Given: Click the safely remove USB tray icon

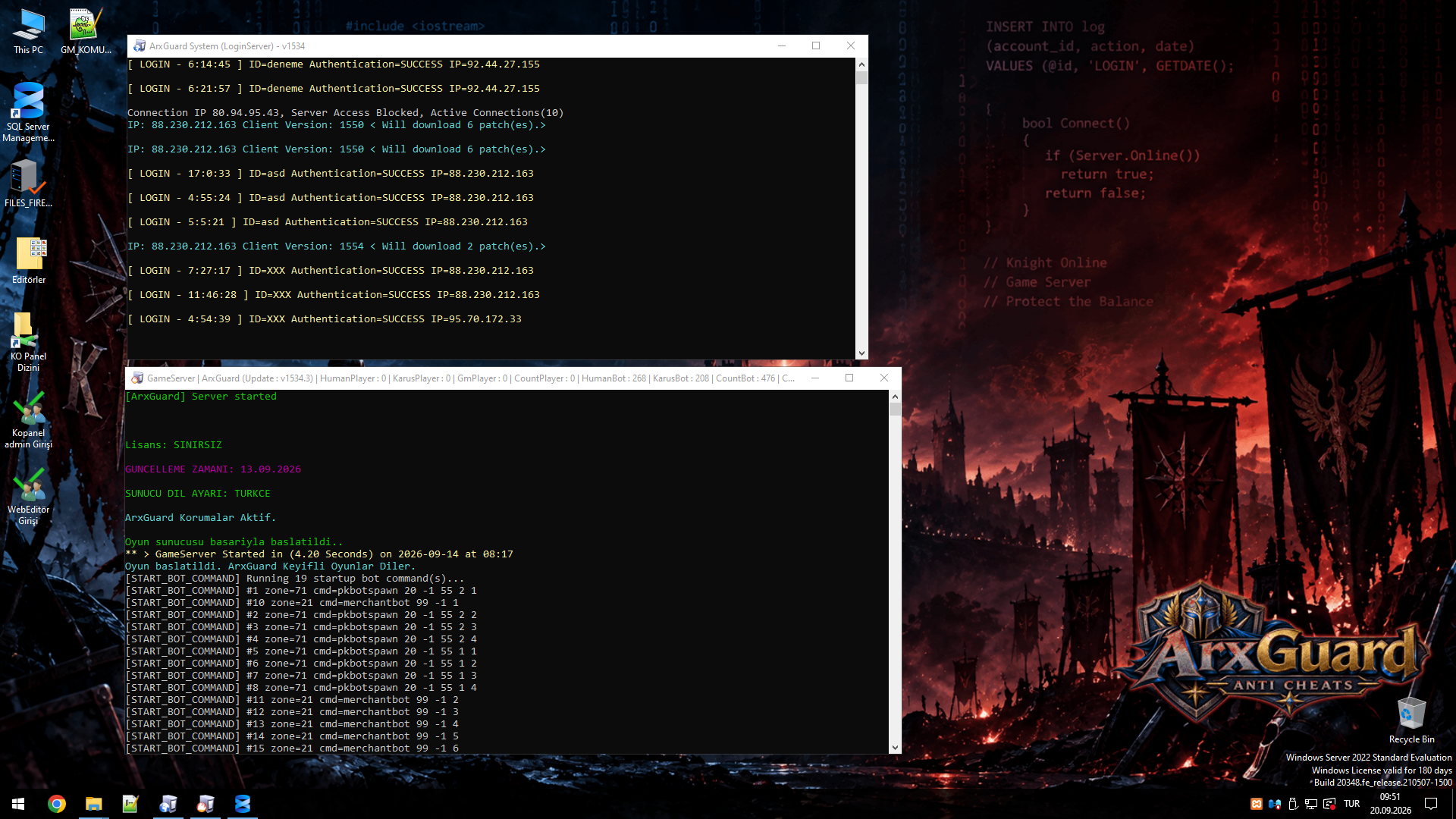Looking at the screenshot, I should [x=1293, y=804].
